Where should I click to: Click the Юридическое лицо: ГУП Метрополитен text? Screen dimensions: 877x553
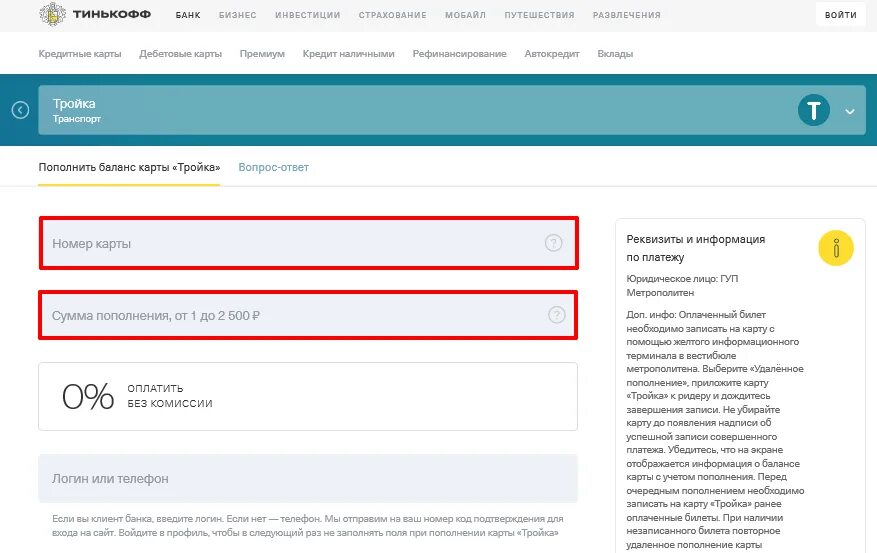click(682, 285)
